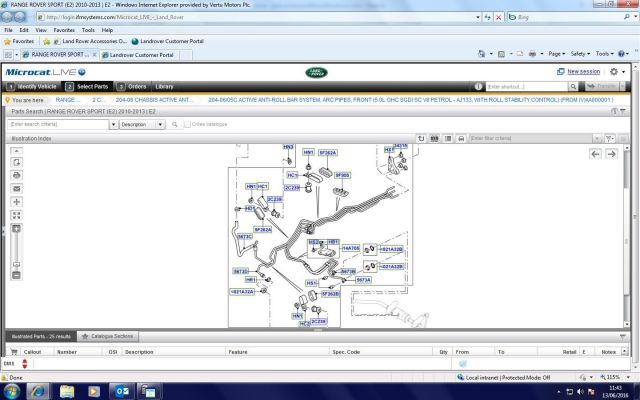Click the New session link

(x=583, y=71)
